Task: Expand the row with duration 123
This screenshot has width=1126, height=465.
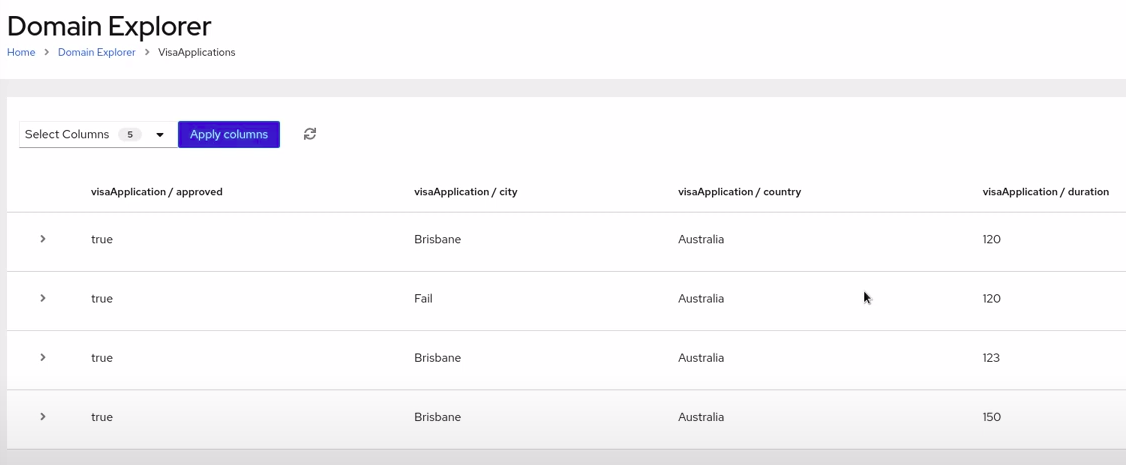Action: click(43, 357)
